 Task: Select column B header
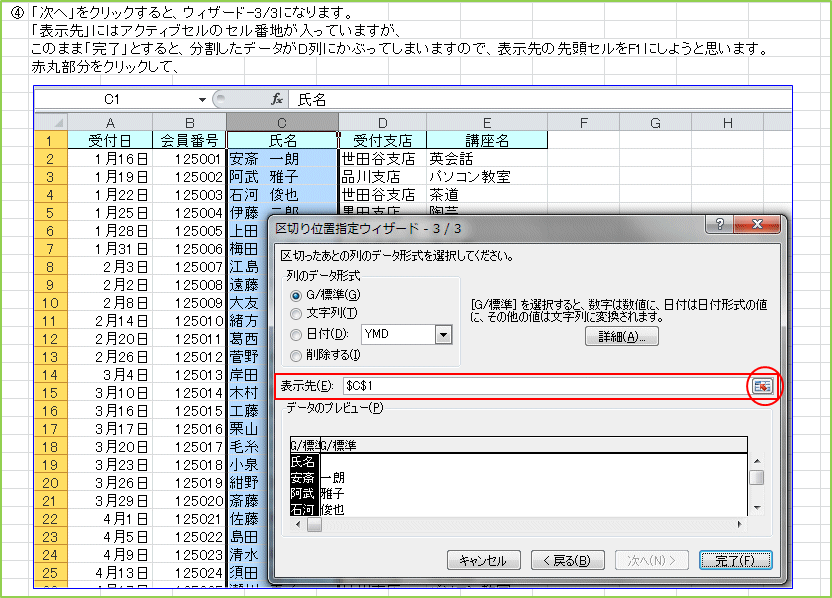coord(189,123)
